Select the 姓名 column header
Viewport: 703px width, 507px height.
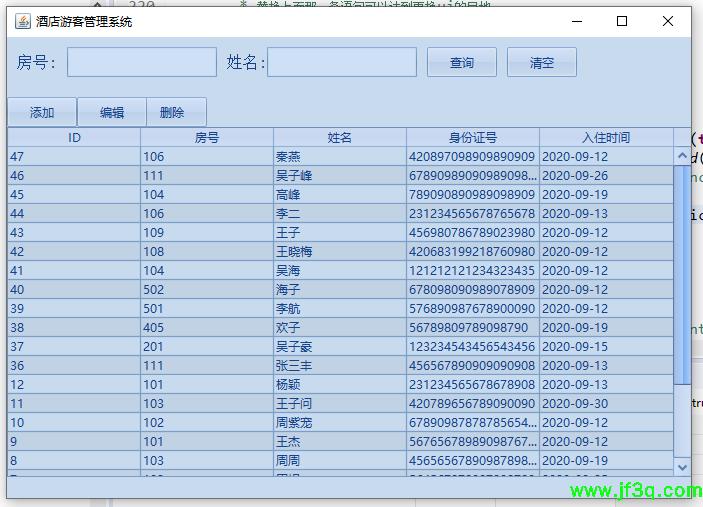click(x=340, y=138)
